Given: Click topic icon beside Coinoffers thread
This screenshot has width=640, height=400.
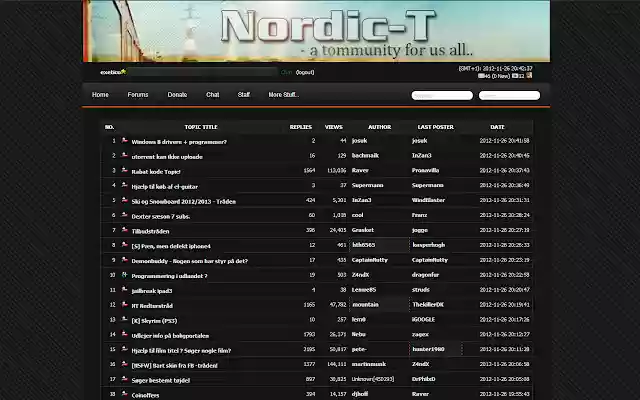Looking at the screenshot, I should tap(124, 394).
